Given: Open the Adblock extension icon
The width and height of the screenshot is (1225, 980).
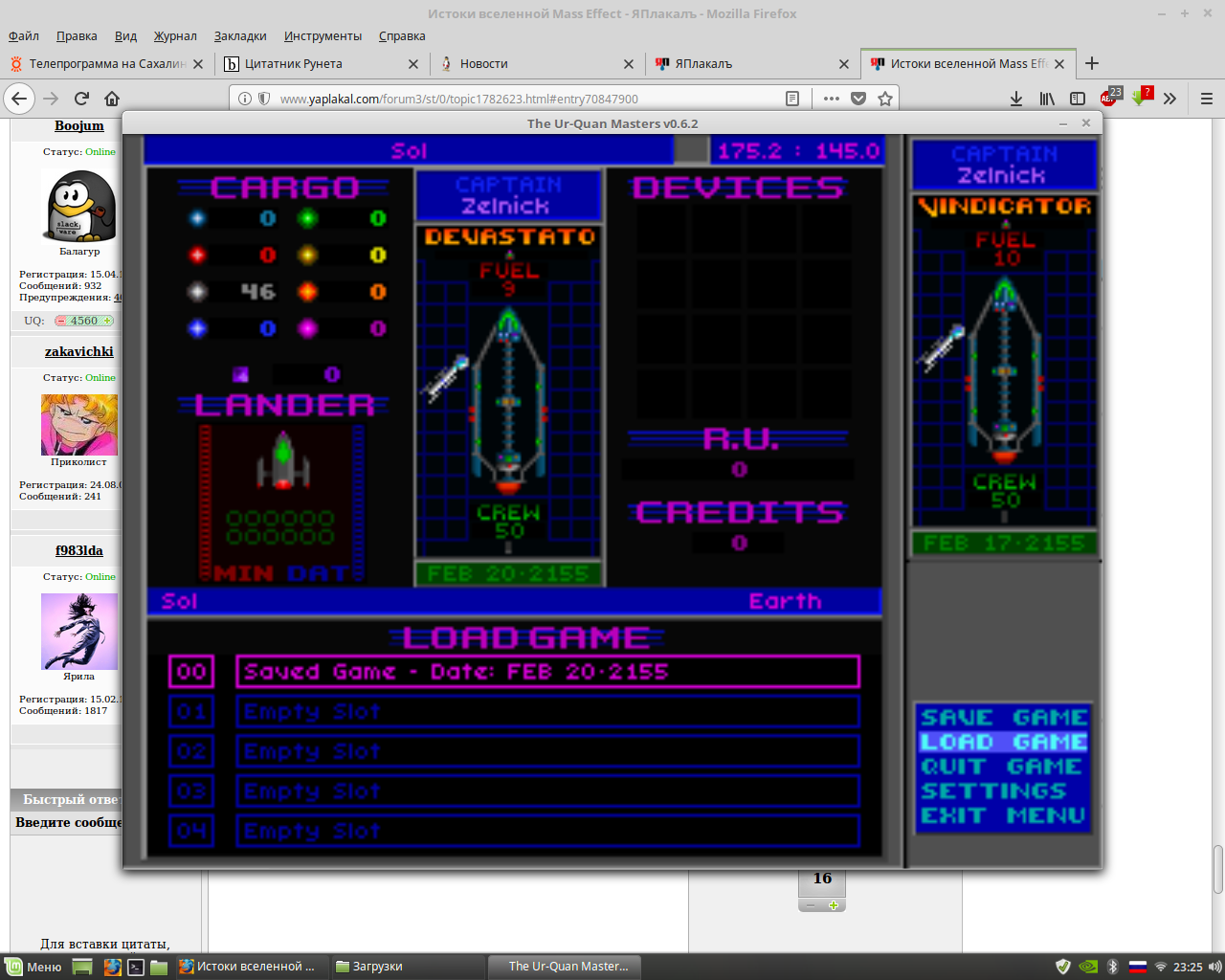Looking at the screenshot, I should 1110,97.
